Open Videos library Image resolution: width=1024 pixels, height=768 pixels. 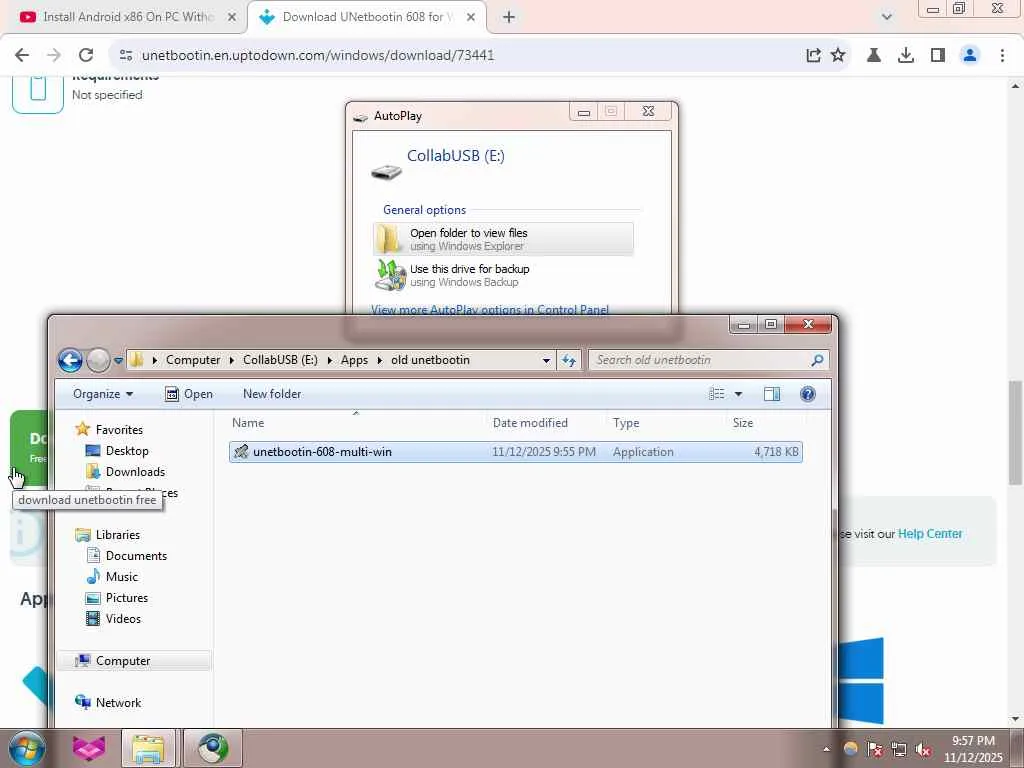click(123, 618)
